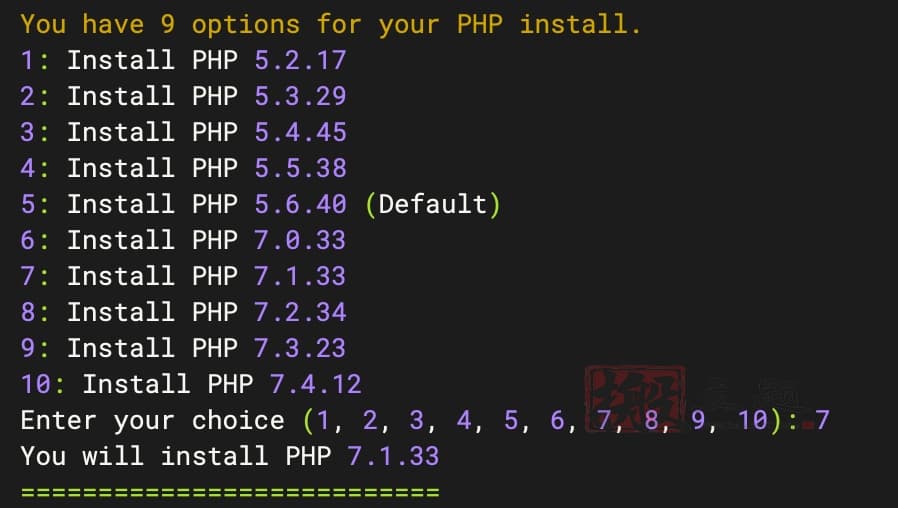The height and width of the screenshot is (508, 898).
Task: Click version 5.6.40 on the Default line
Action: [x=300, y=204]
